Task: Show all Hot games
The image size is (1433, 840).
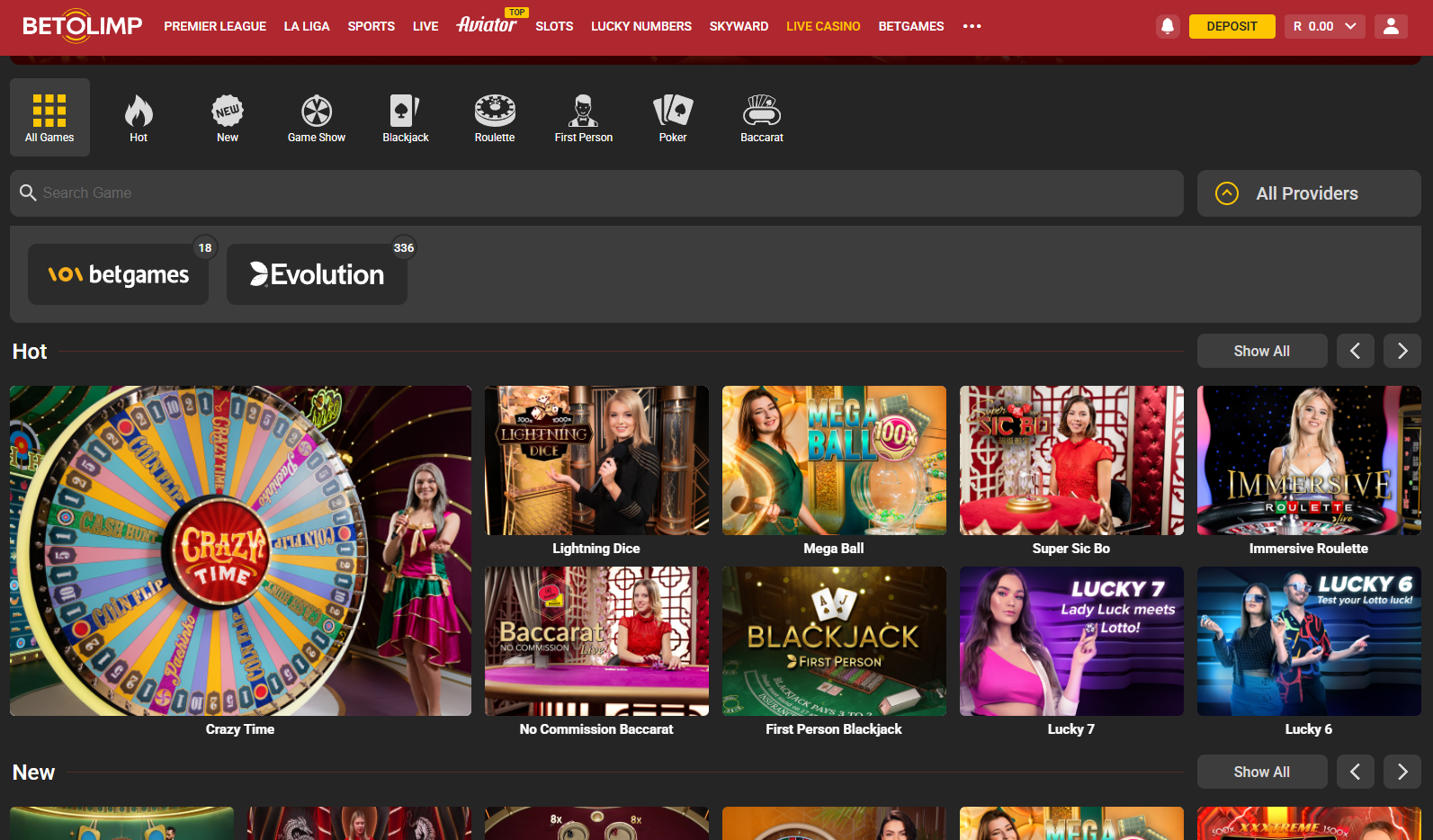Action: tap(1262, 351)
